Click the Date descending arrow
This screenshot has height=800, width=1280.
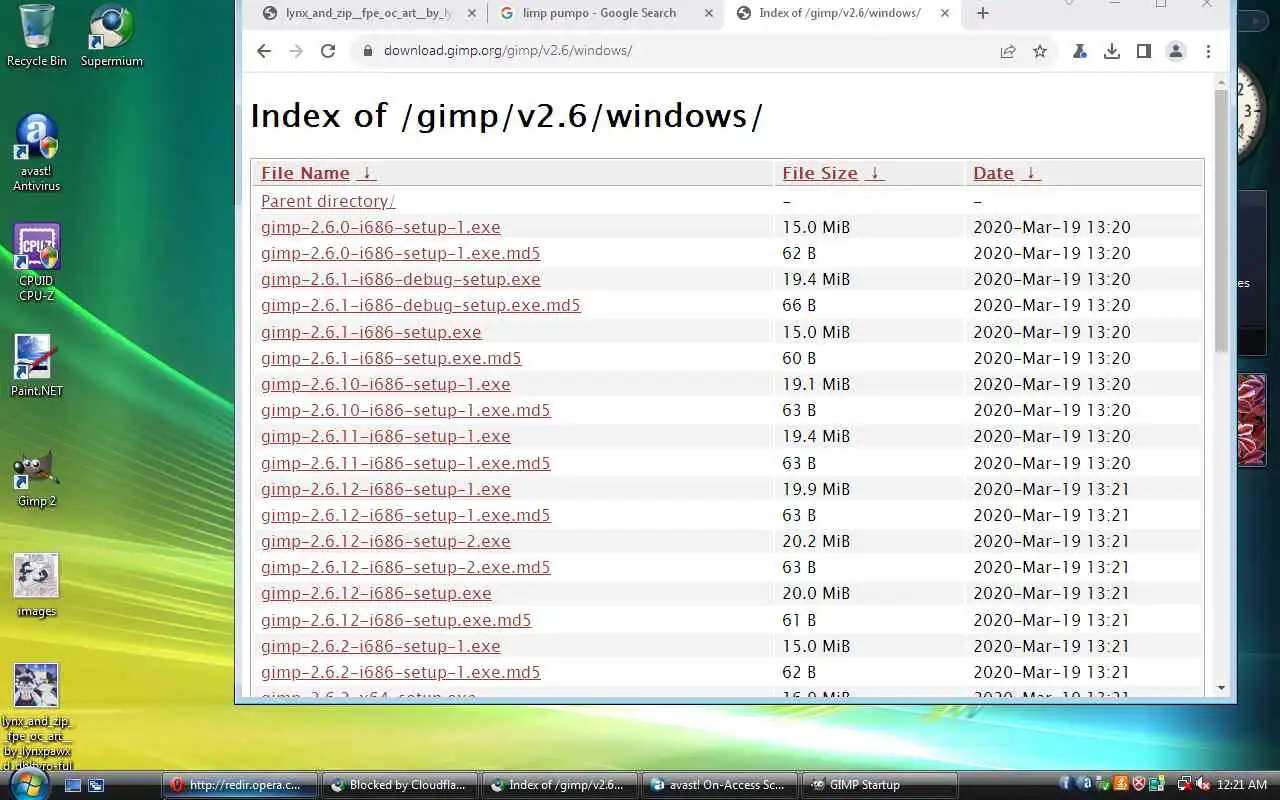[x=1031, y=173]
